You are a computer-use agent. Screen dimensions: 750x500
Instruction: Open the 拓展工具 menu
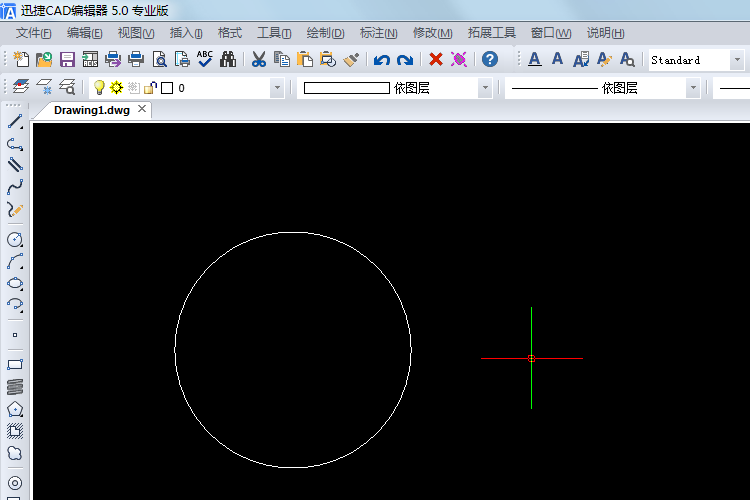point(492,33)
